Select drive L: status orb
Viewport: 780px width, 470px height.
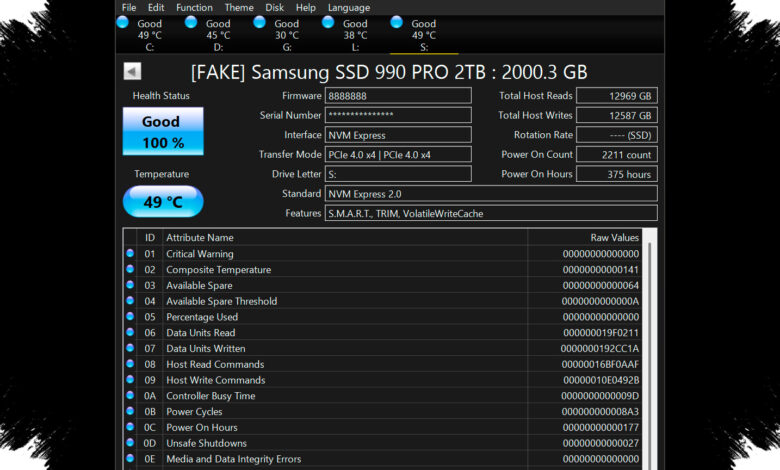[328, 22]
